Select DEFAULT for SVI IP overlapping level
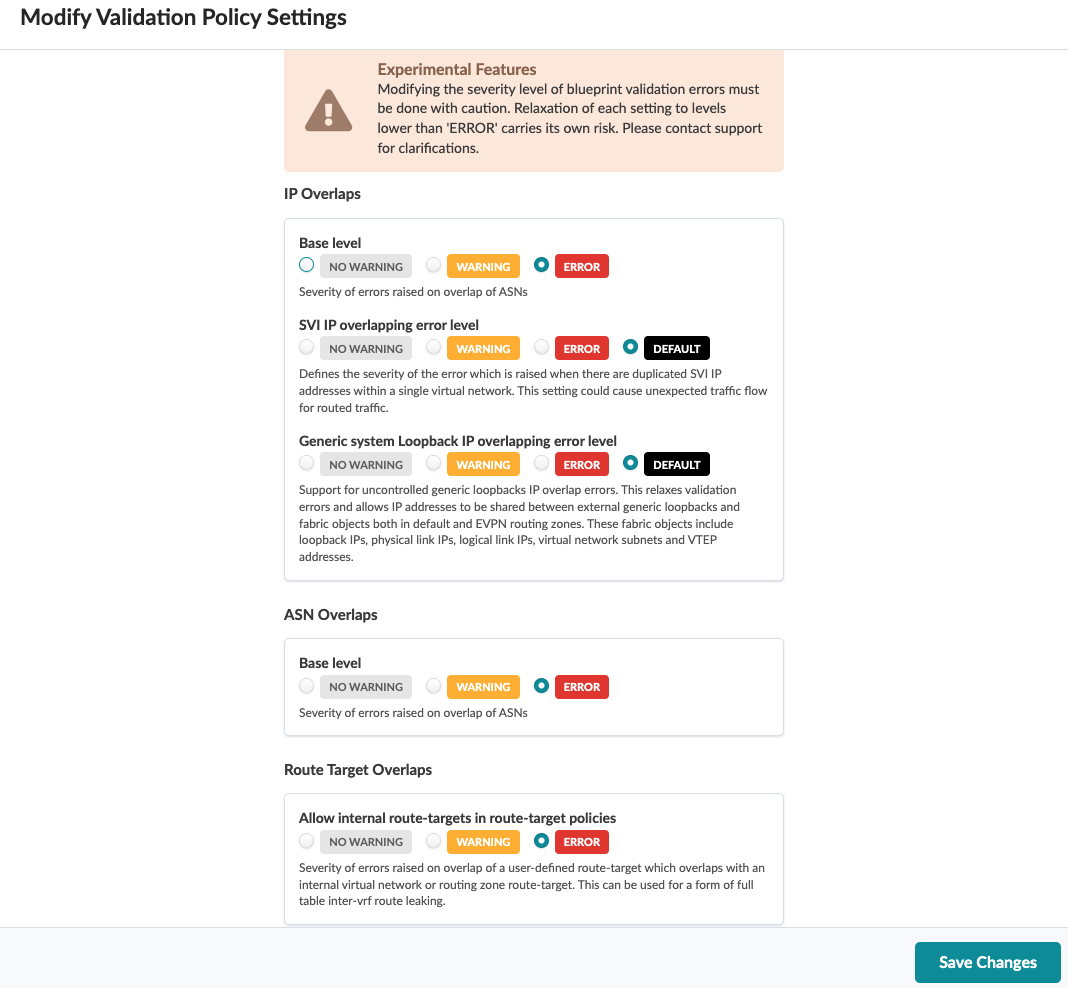Image resolution: width=1068 pixels, height=988 pixels. 630,348
